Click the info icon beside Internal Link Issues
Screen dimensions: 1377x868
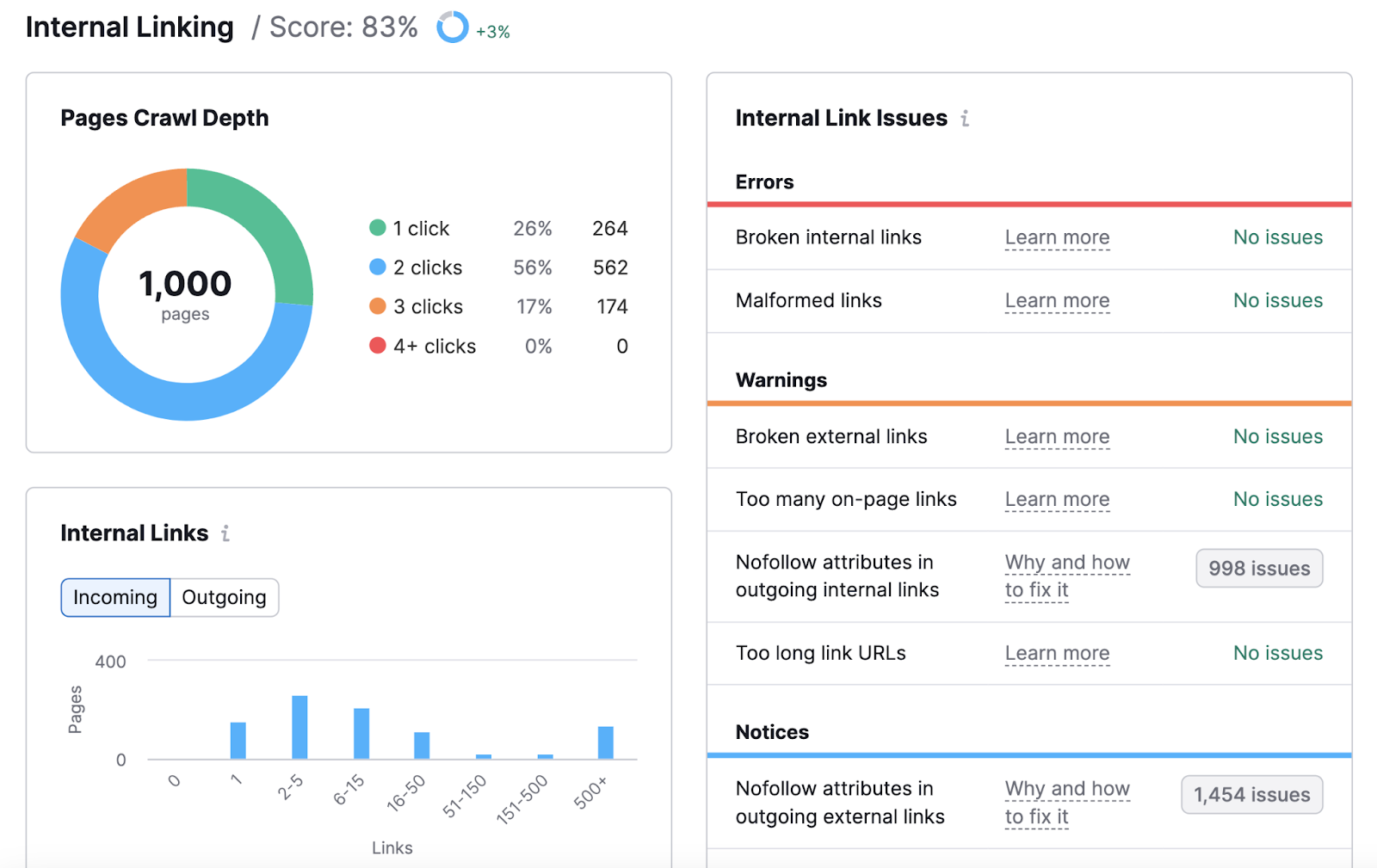point(966,119)
